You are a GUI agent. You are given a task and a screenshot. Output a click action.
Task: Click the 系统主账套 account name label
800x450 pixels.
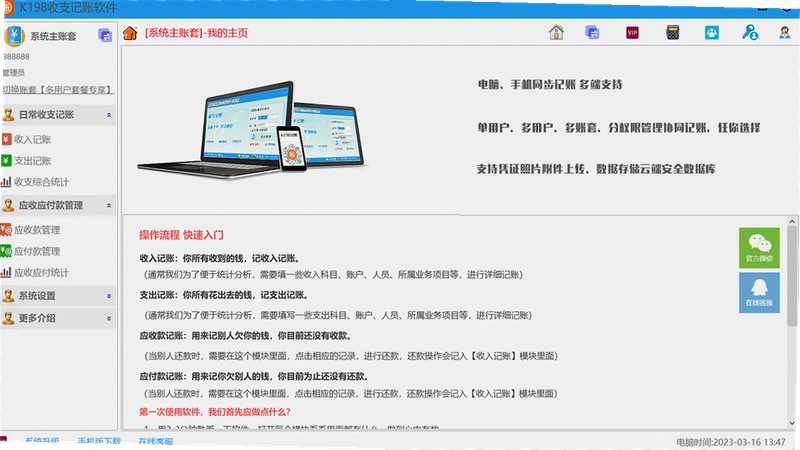tap(53, 36)
